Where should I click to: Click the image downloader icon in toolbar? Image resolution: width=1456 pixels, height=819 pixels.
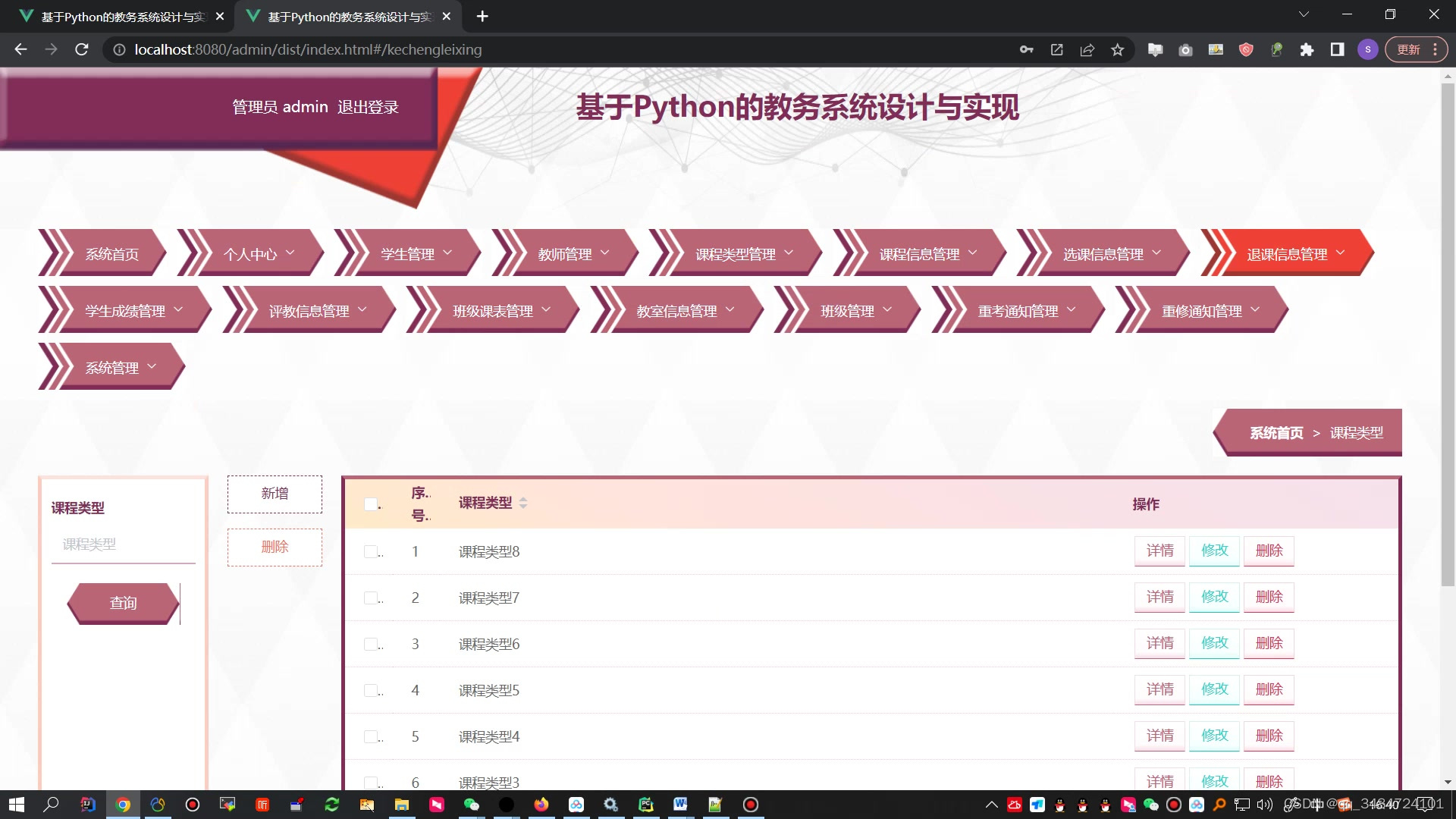point(1216,49)
